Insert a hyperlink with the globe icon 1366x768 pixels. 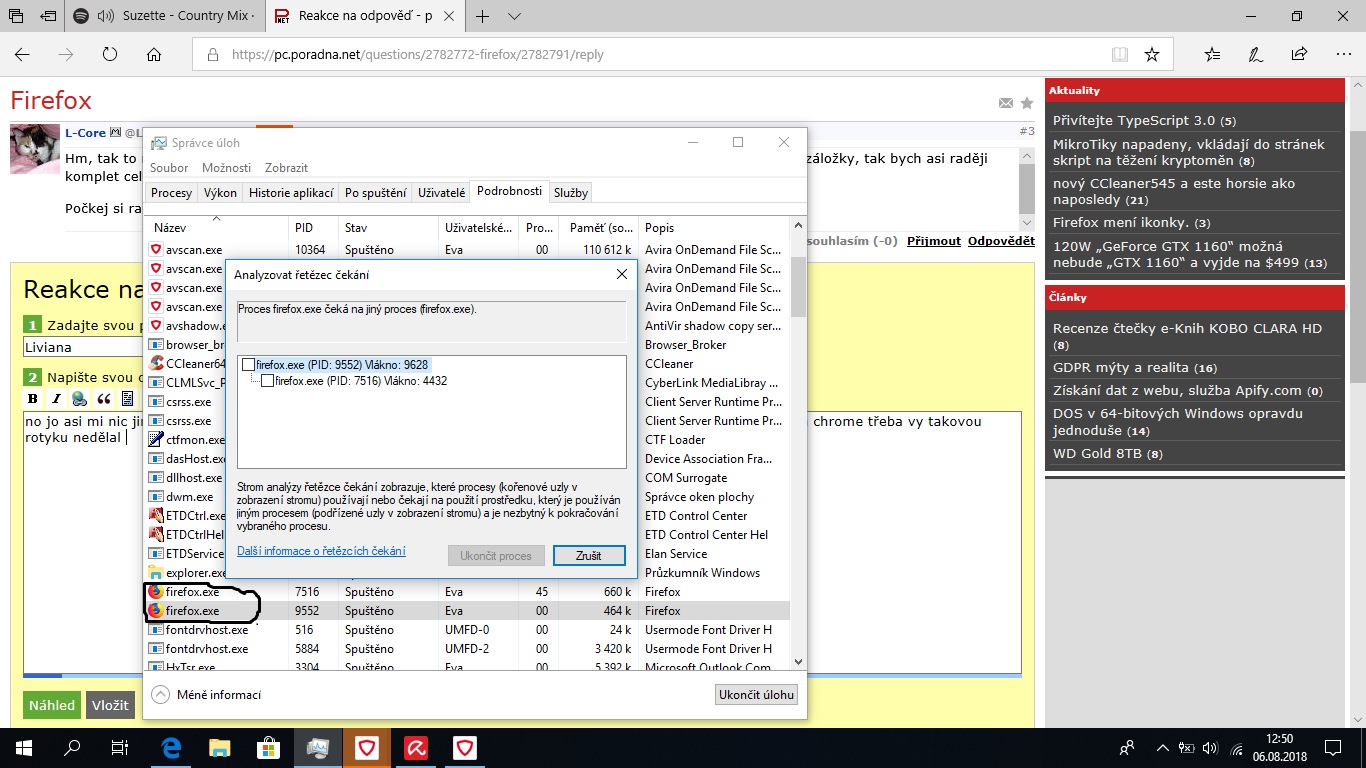click(79, 398)
